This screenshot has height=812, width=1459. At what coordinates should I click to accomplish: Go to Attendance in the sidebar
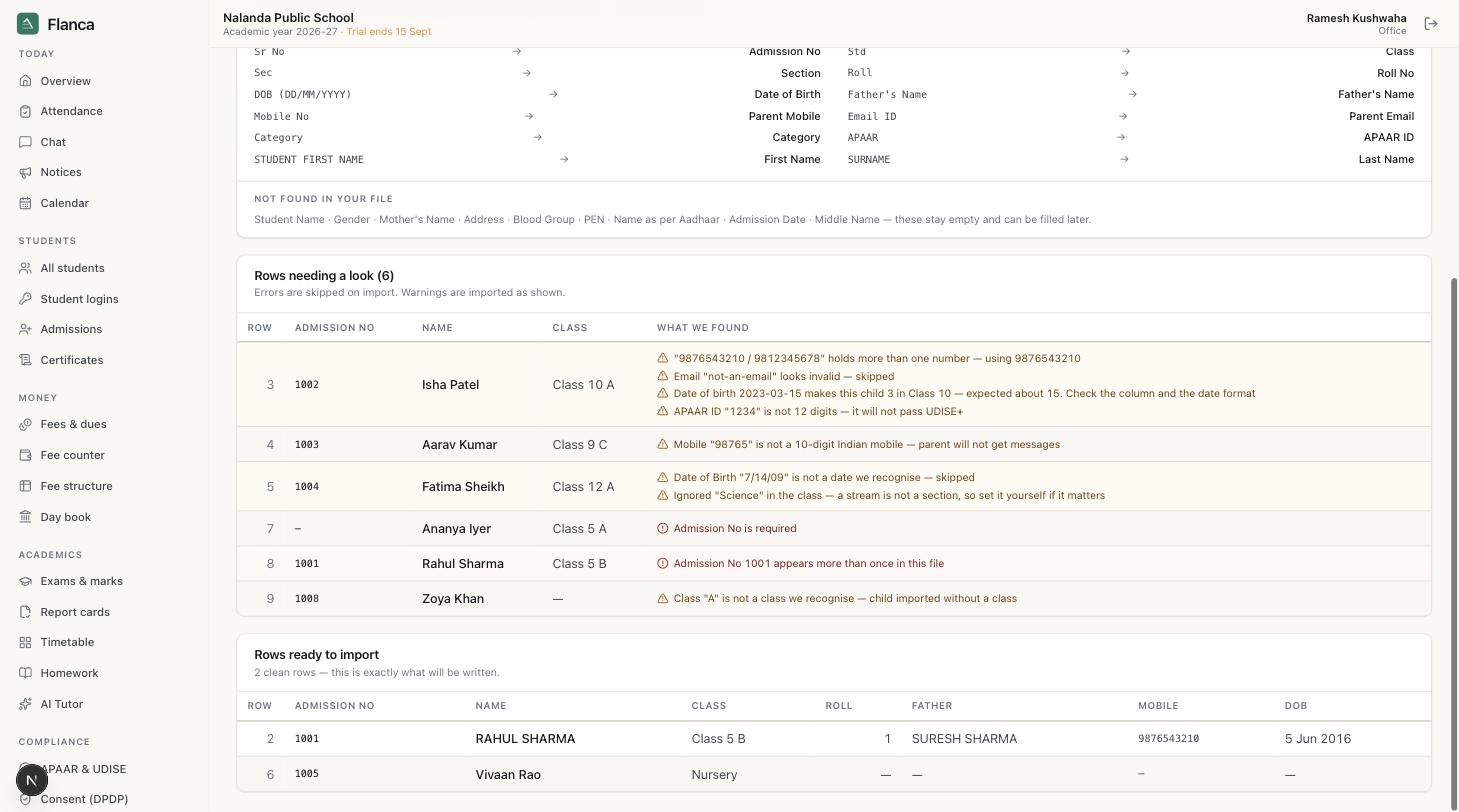pos(72,111)
